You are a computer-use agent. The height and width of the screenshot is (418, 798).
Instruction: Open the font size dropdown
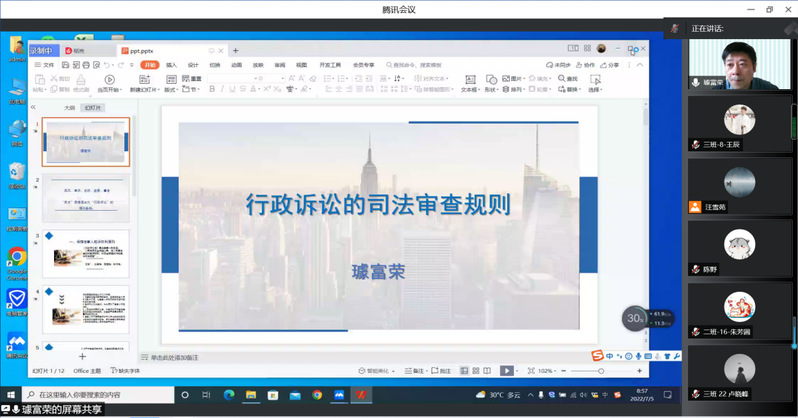point(283,79)
